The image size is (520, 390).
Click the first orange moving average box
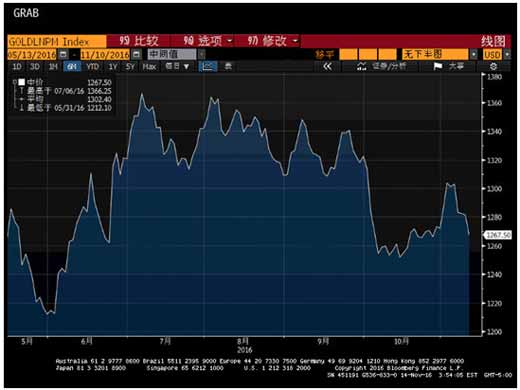348,54
